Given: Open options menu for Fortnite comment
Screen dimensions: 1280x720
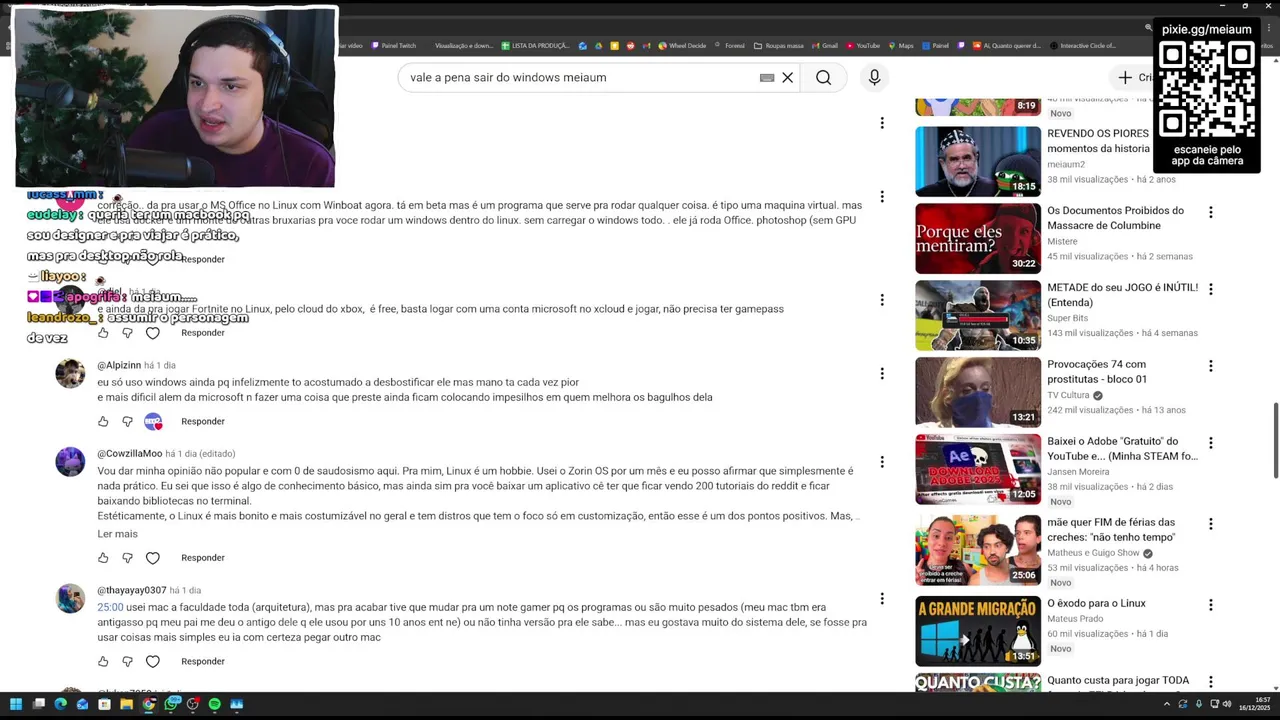Looking at the screenshot, I should pyautogui.click(x=882, y=300).
